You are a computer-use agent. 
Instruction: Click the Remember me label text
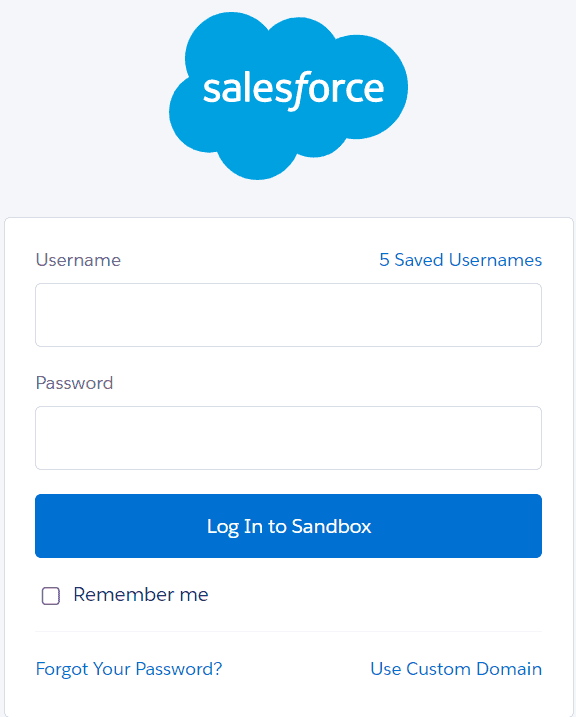pos(141,594)
